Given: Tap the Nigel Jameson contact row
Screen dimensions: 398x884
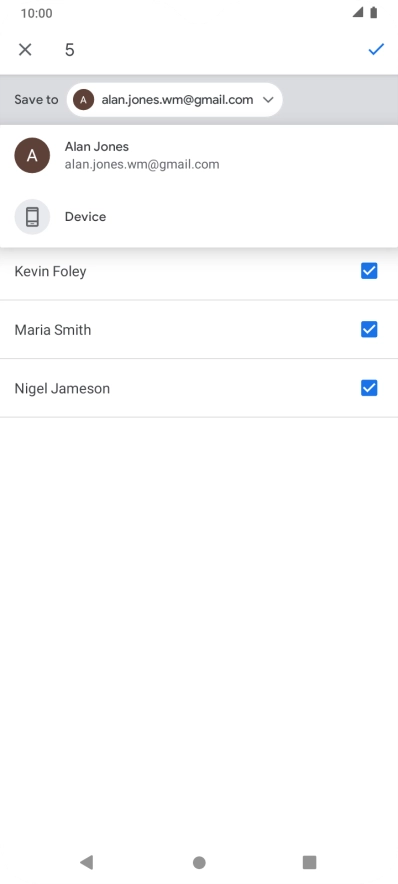Looking at the screenshot, I should (x=199, y=388).
